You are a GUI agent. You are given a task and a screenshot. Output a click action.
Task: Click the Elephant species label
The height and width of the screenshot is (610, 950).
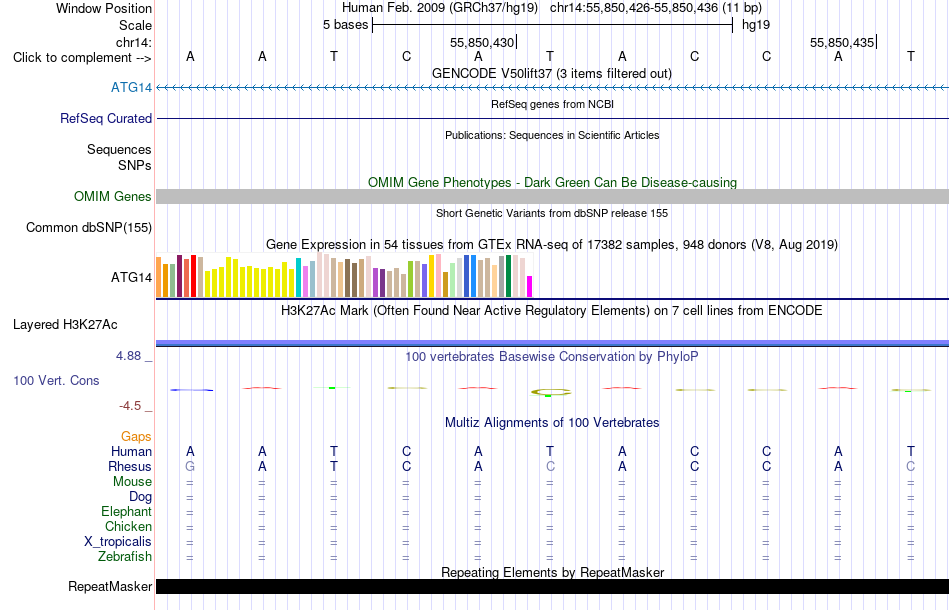(x=126, y=512)
